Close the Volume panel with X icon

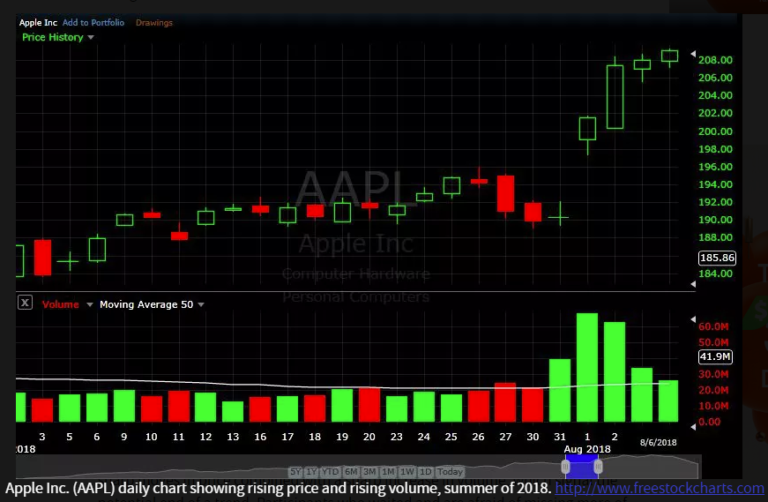(26, 304)
